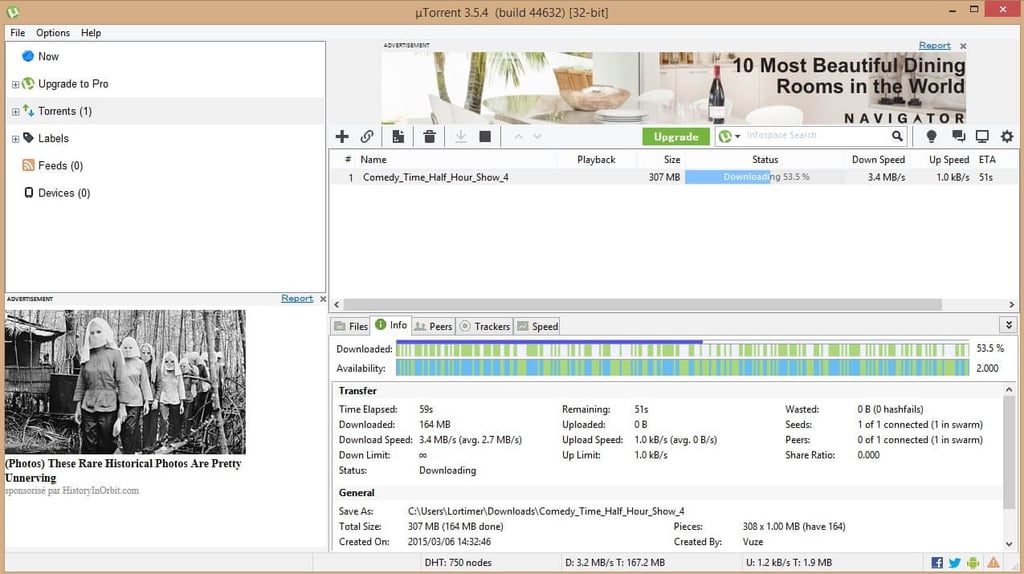Sort by the Name column header
1024x574 pixels.
pos(373,159)
